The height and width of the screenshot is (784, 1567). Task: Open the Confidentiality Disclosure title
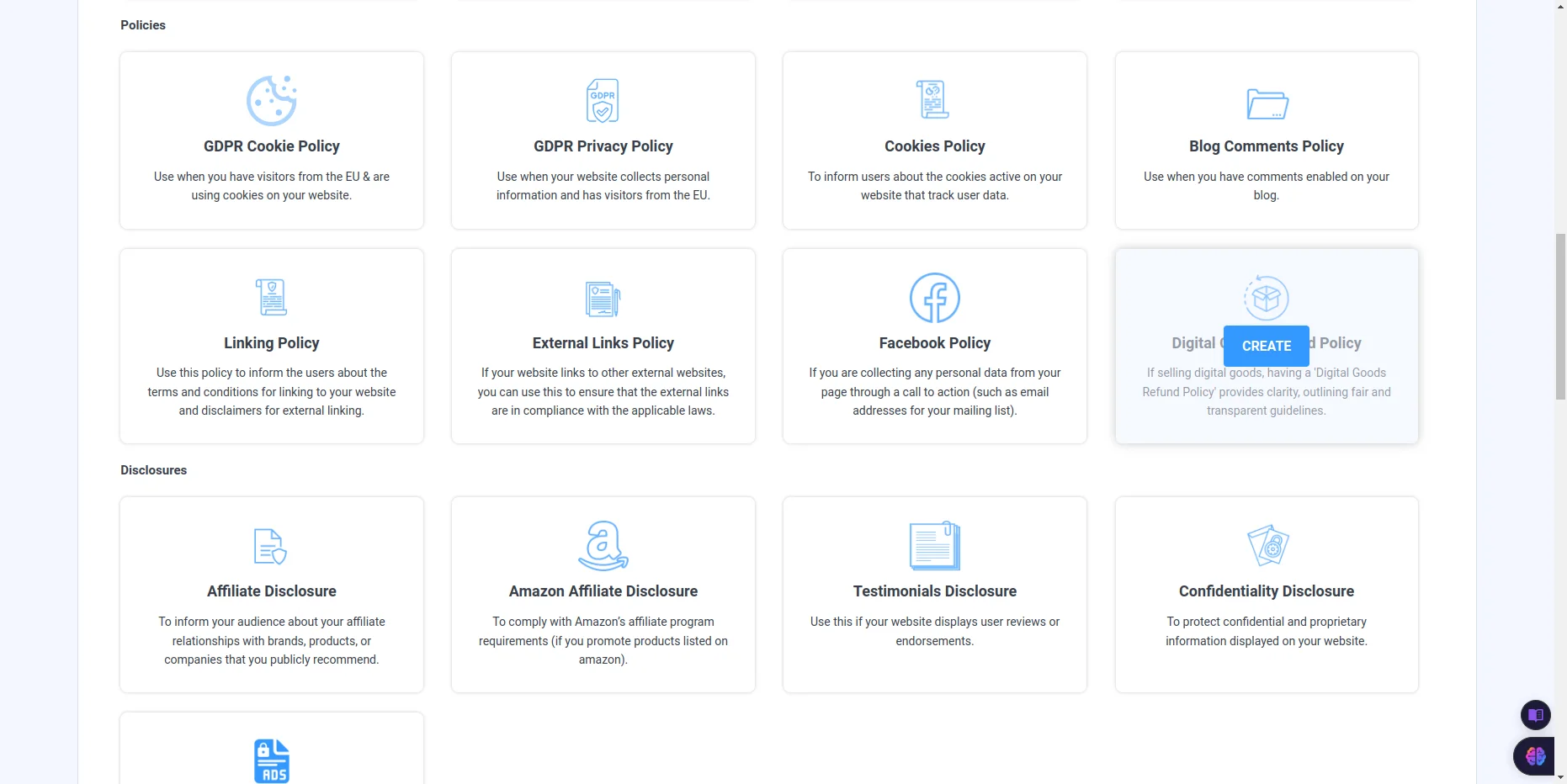[1267, 591]
